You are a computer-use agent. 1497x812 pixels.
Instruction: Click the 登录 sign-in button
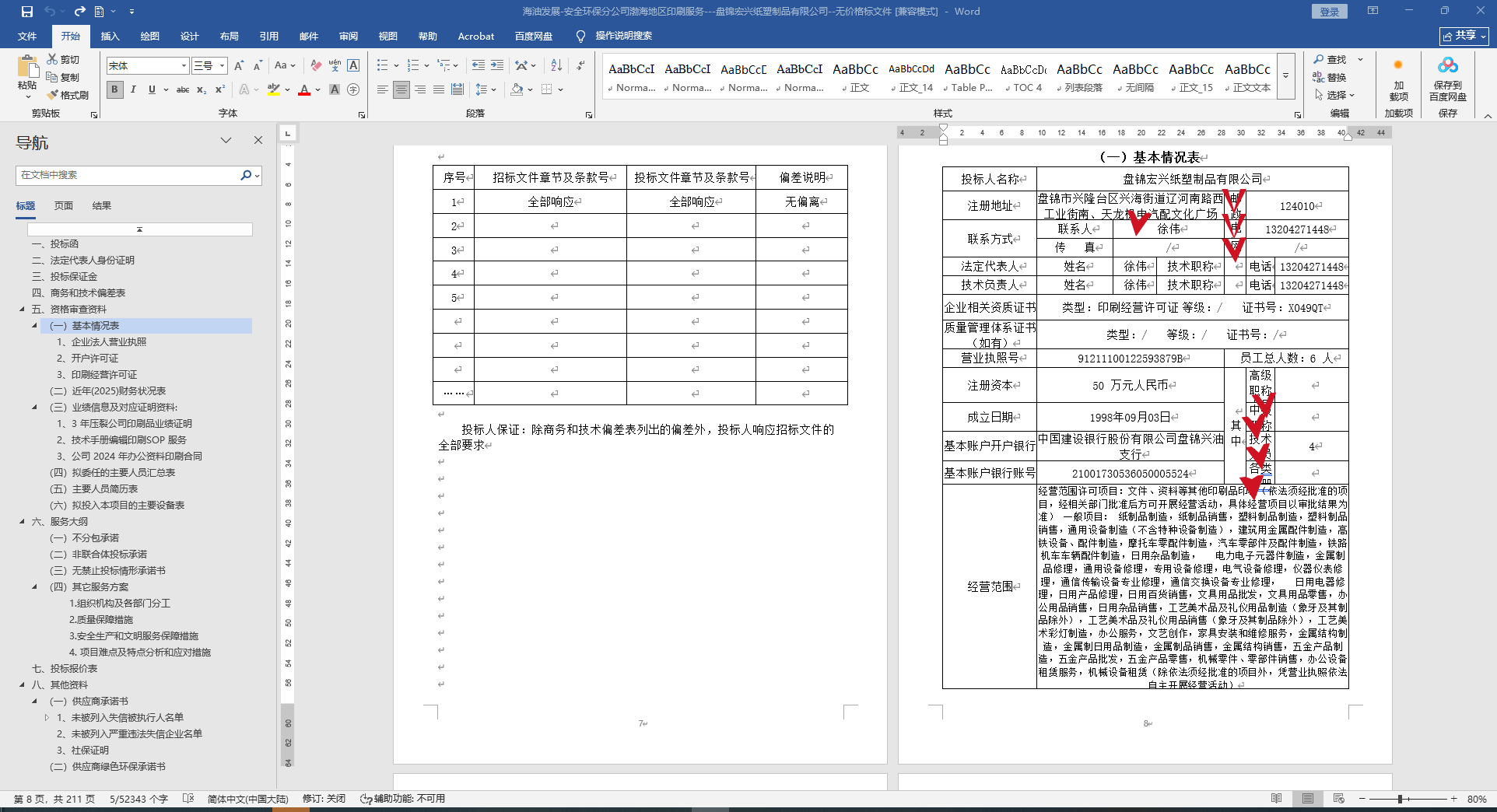tap(1330, 12)
